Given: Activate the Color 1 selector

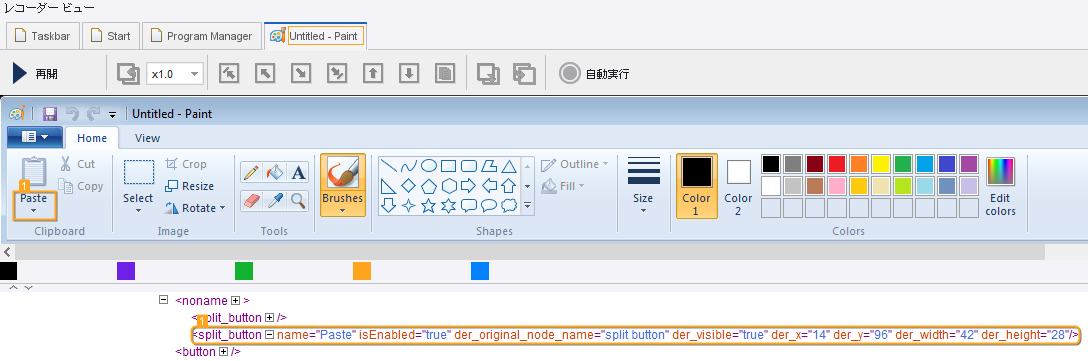Looking at the screenshot, I should [697, 186].
